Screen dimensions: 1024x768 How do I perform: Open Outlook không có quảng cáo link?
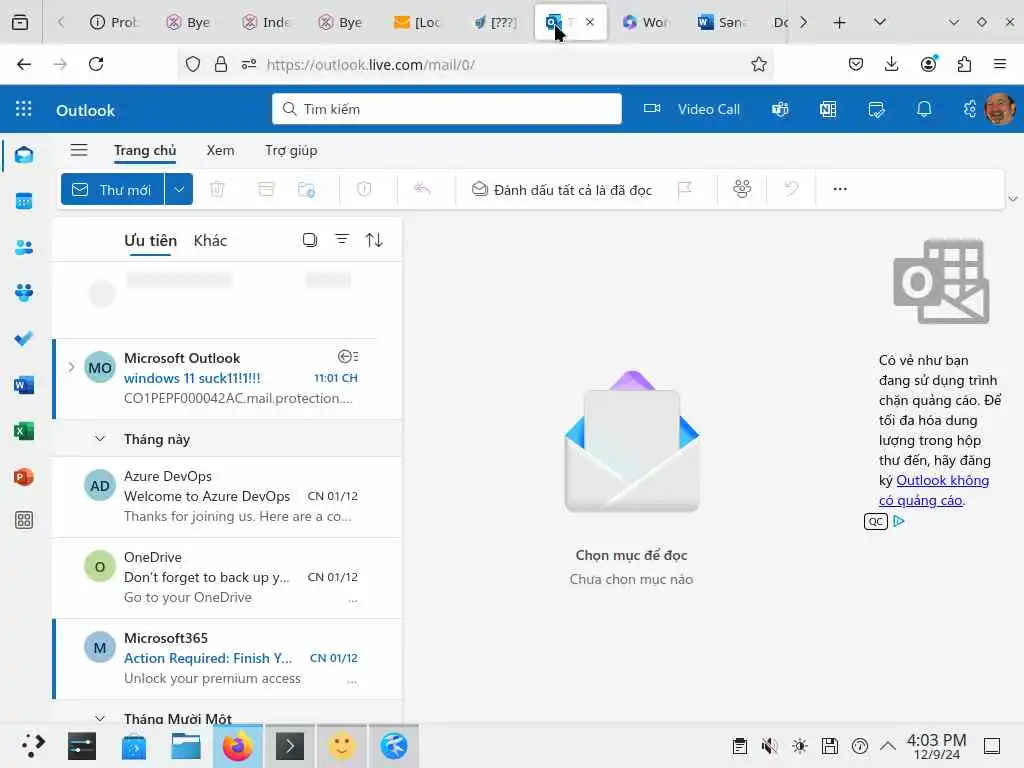pos(934,490)
